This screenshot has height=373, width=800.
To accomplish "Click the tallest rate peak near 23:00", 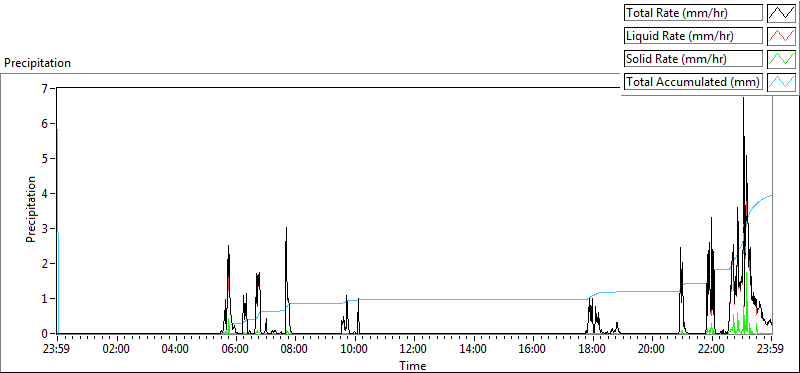I will pyautogui.click(x=743, y=98).
